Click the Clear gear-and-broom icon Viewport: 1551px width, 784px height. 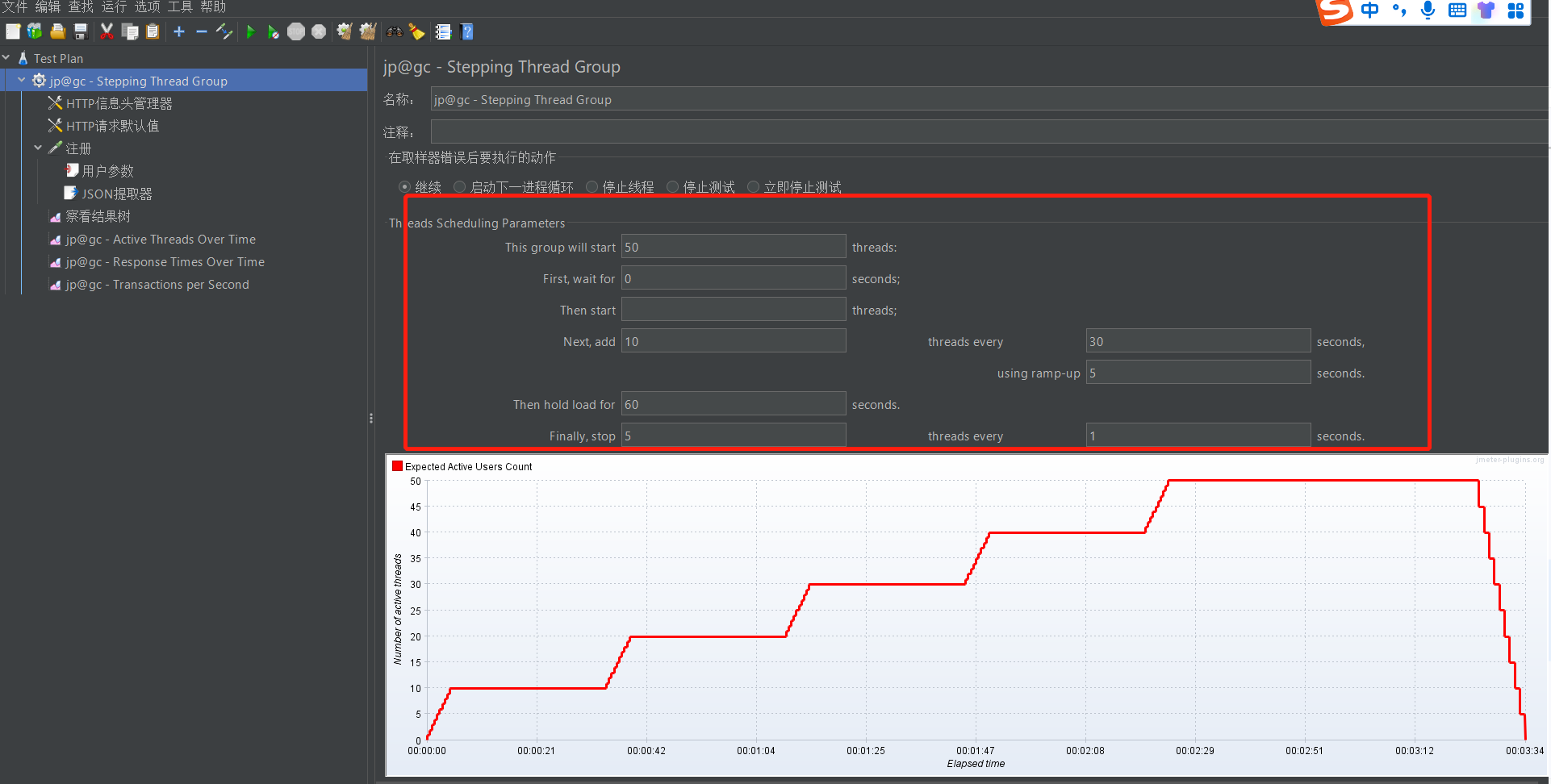[345, 31]
